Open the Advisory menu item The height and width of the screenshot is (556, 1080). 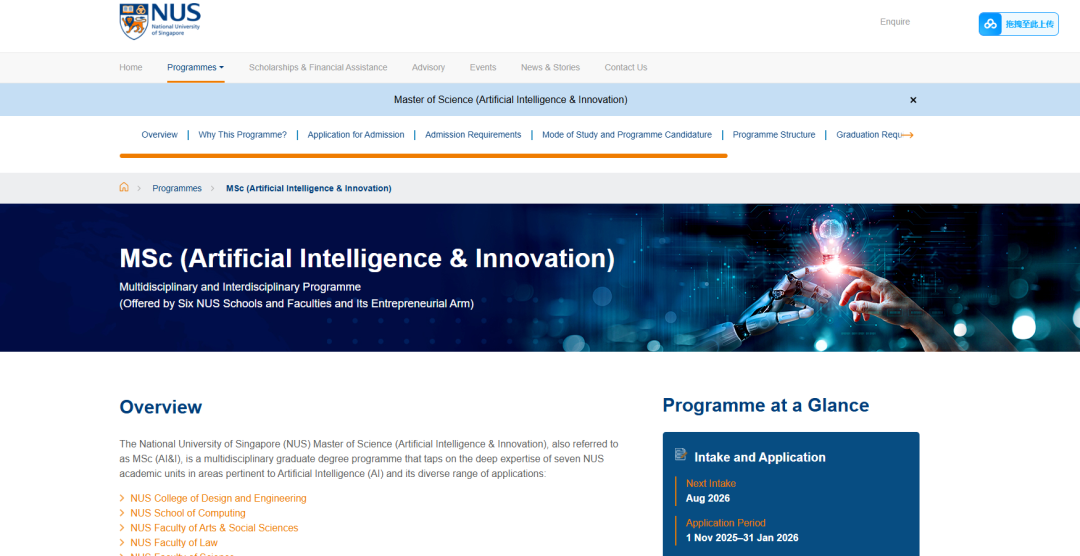click(428, 68)
